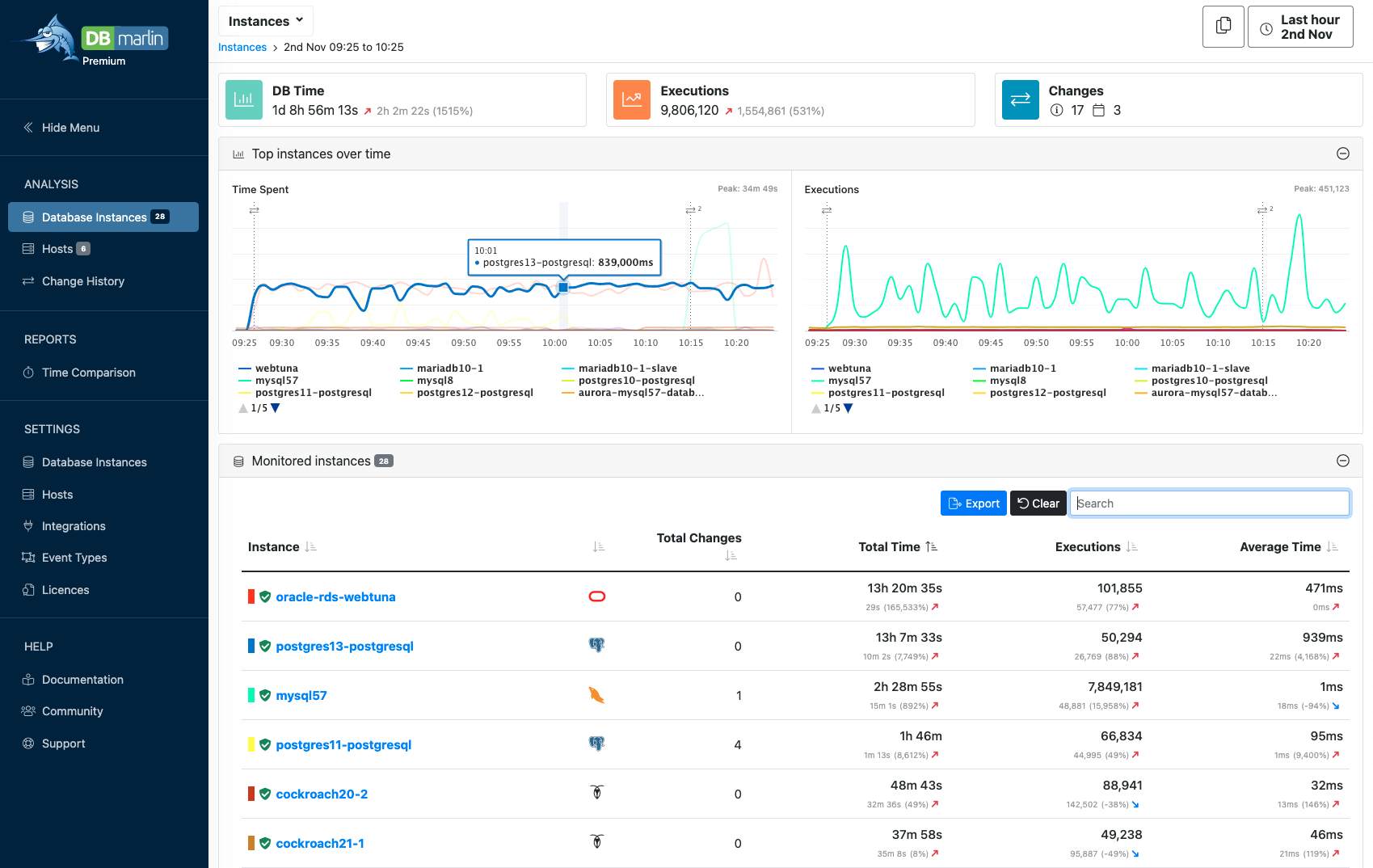This screenshot has width=1373, height=868.
Task: Open the mysql57 instance
Action: point(301,696)
